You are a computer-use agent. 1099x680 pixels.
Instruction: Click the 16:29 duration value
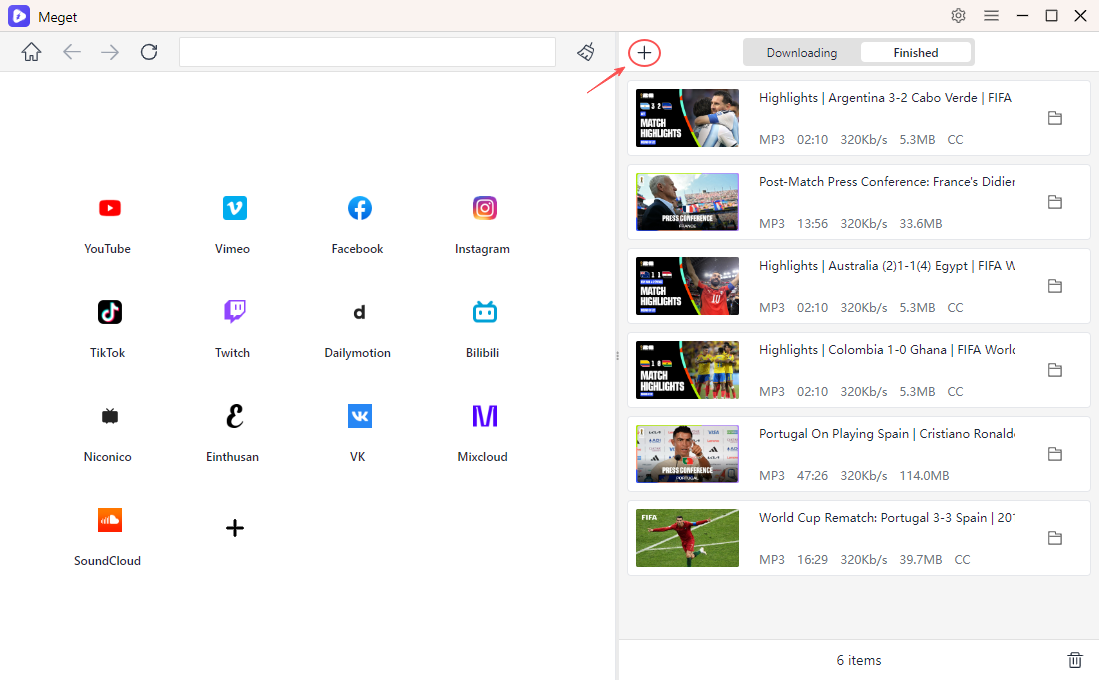point(812,560)
